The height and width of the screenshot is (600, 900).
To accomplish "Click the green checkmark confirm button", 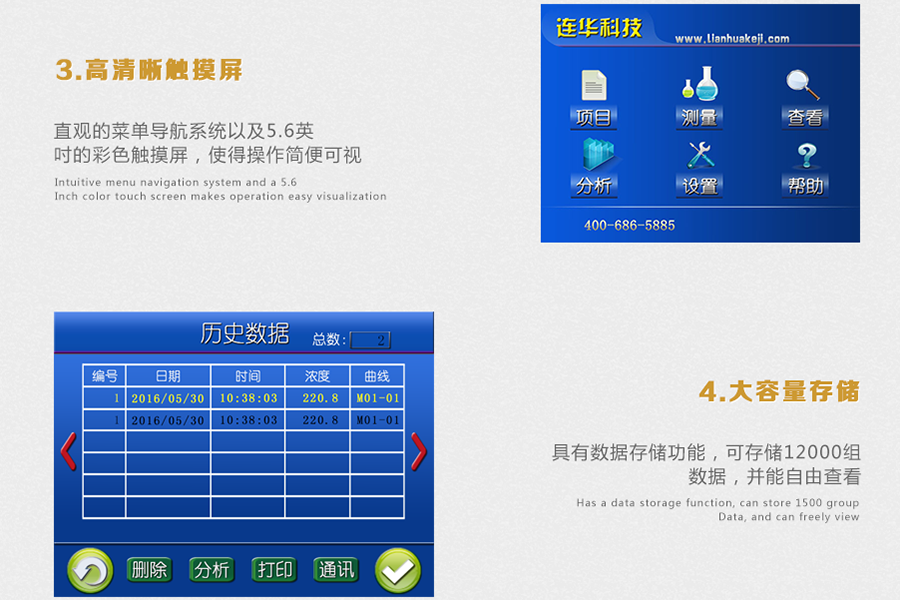I will click(398, 570).
